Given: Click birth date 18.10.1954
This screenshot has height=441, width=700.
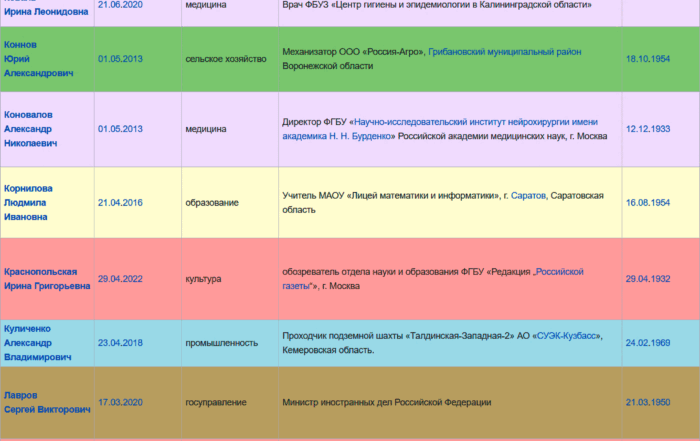Looking at the screenshot, I should click(648, 59).
